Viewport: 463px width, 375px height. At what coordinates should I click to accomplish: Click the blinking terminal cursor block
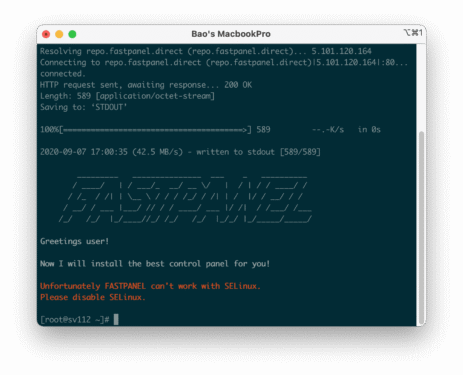coord(116,319)
